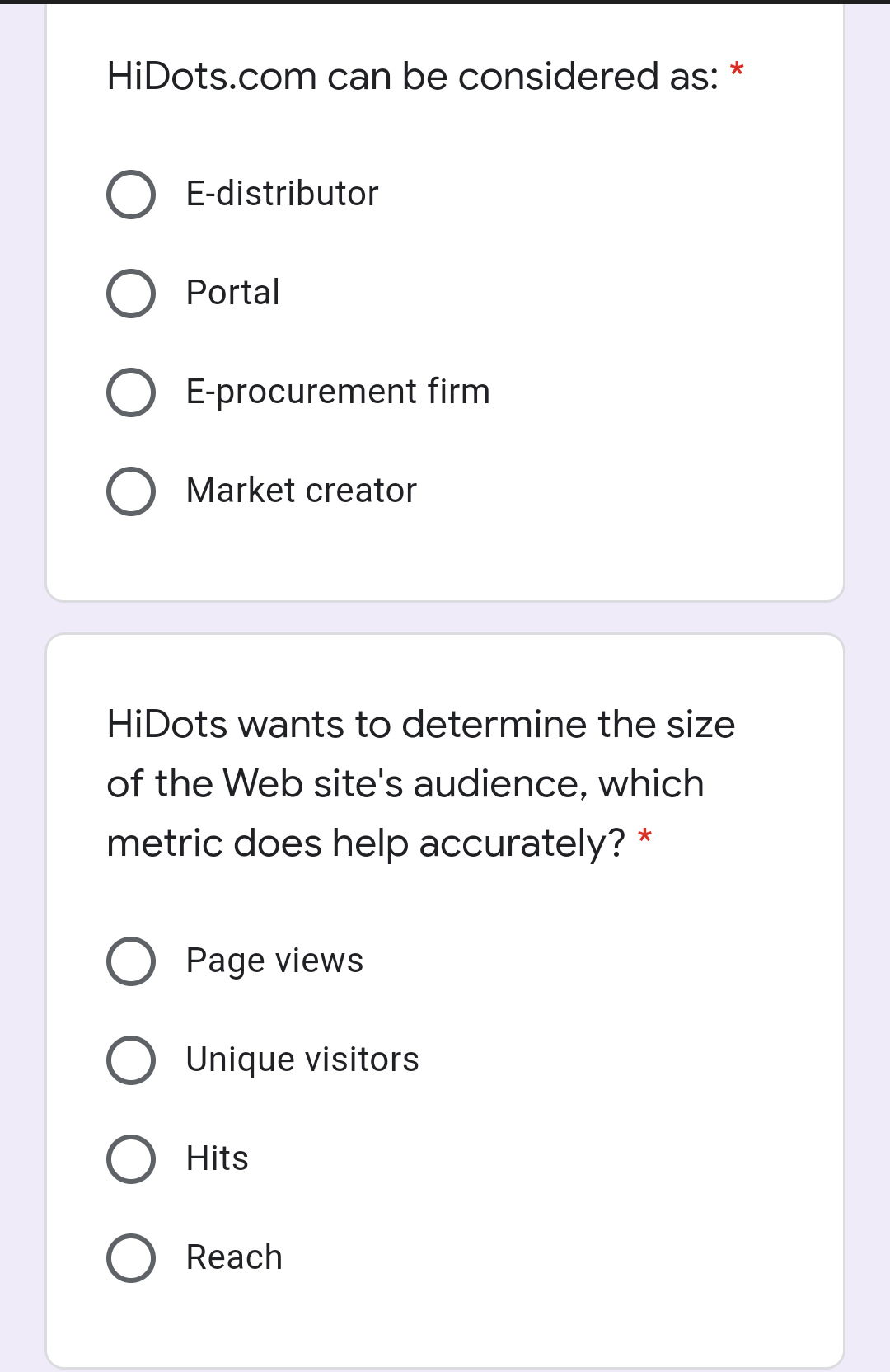Select the E-distributor option
890x1372 pixels.
coord(132,194)
